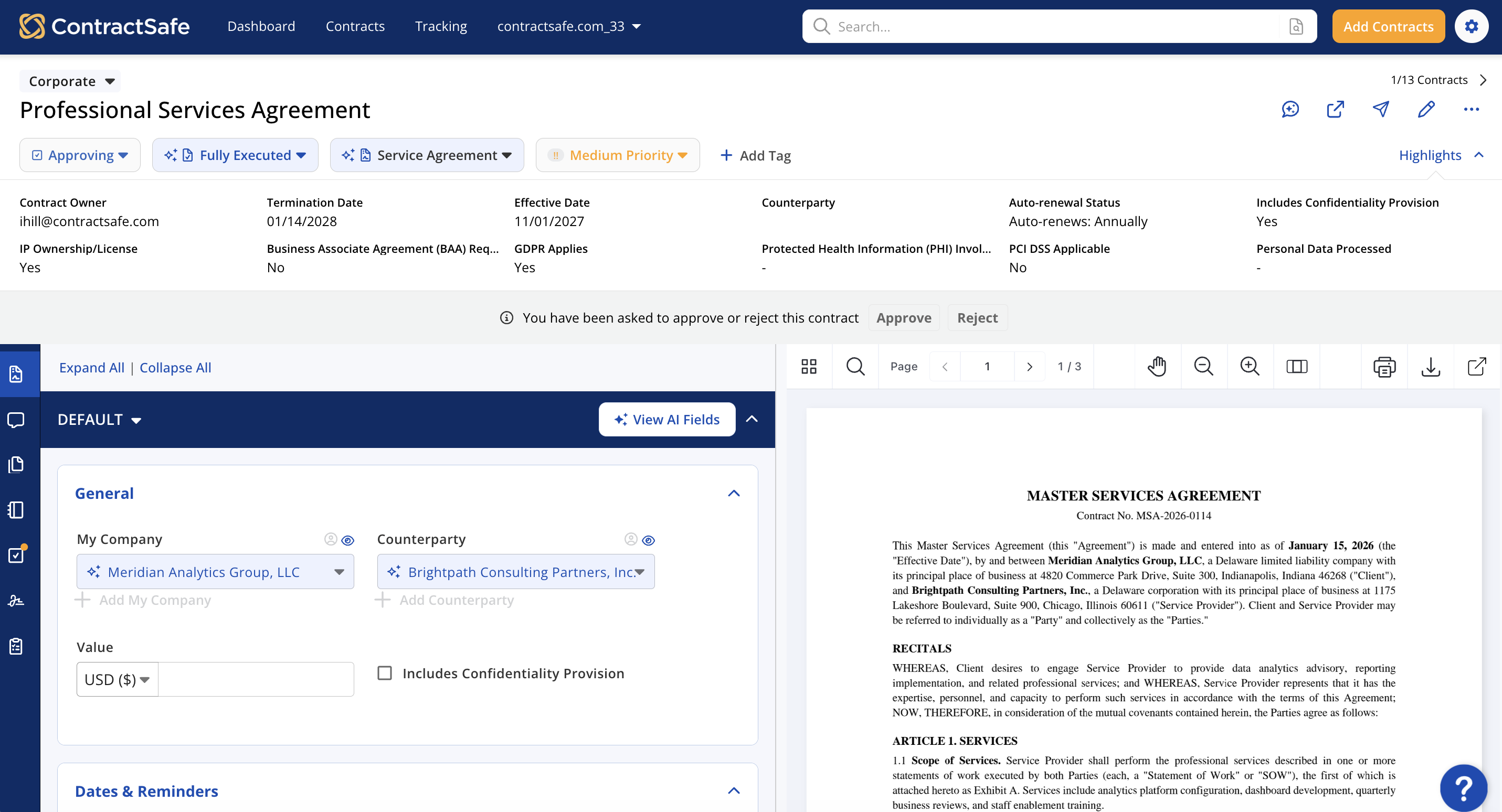Click document search icon in search bar
The image size is (1502, 812).
coord(1296,26)
